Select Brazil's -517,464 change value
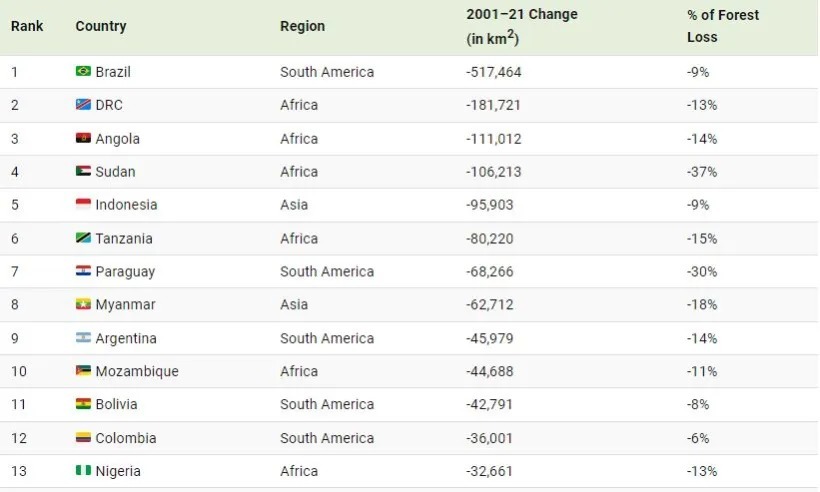Screen dimensions: 820x492 (x=494, y=72)
